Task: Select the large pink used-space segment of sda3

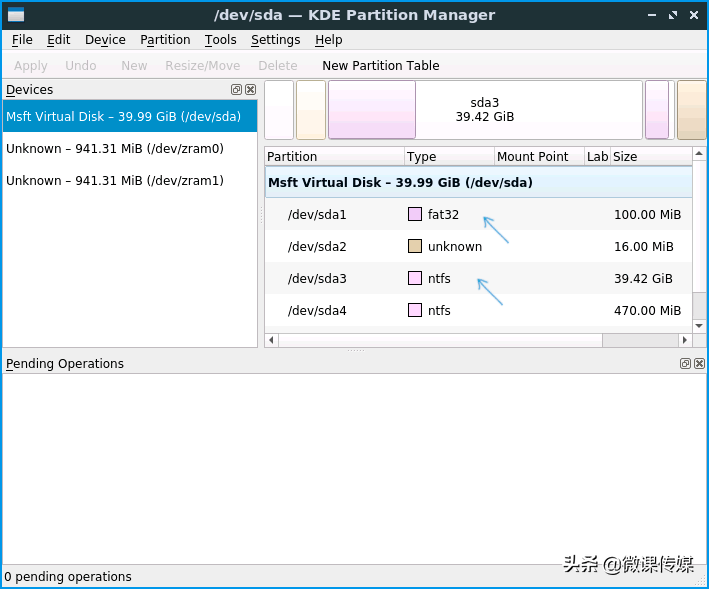Action: 372,110
